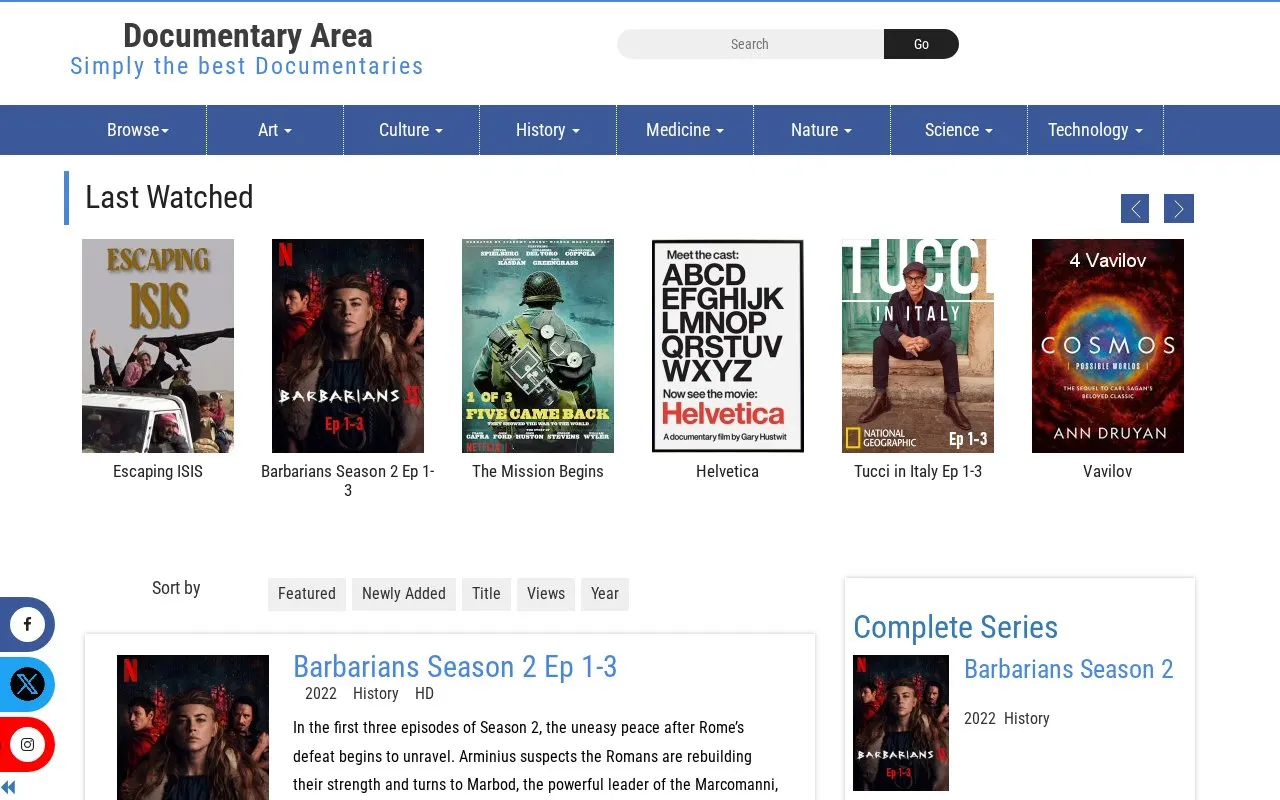This screenshot has width=1280, height=800.
Task: Open the Instagram share icon
Action: tap(27, 745)
